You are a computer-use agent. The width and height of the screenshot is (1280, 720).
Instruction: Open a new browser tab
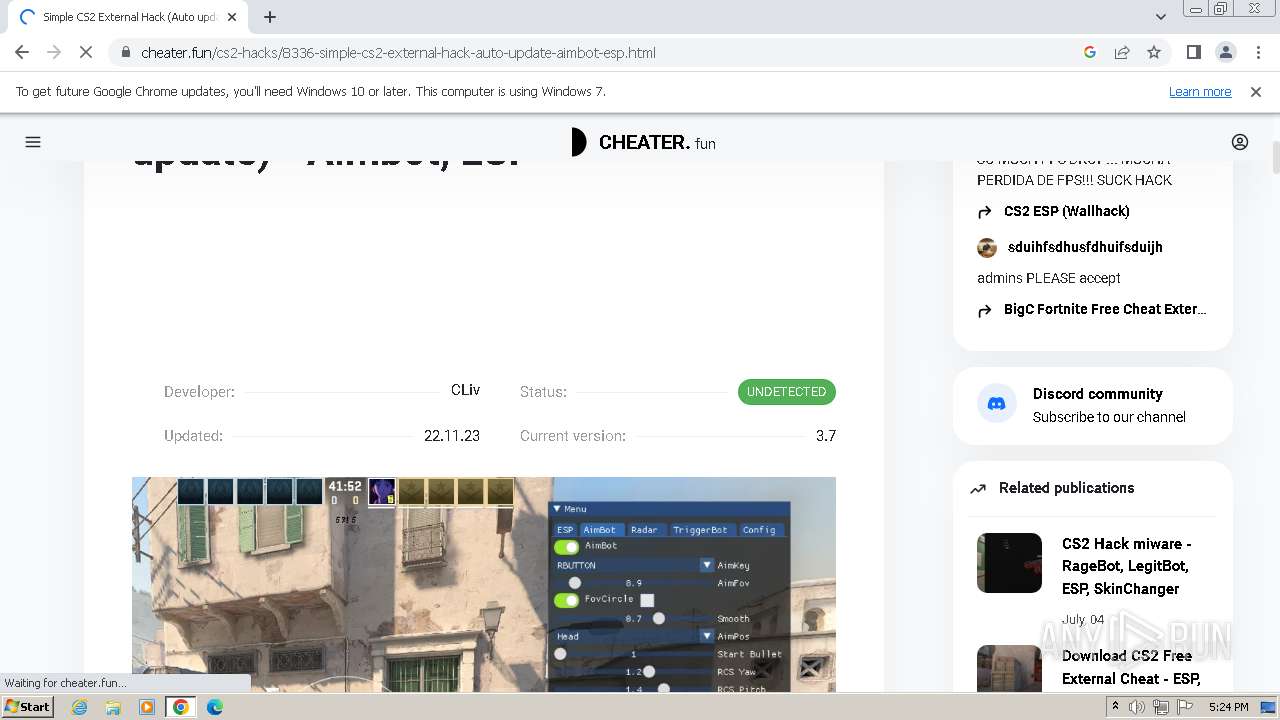pos(270,17)
